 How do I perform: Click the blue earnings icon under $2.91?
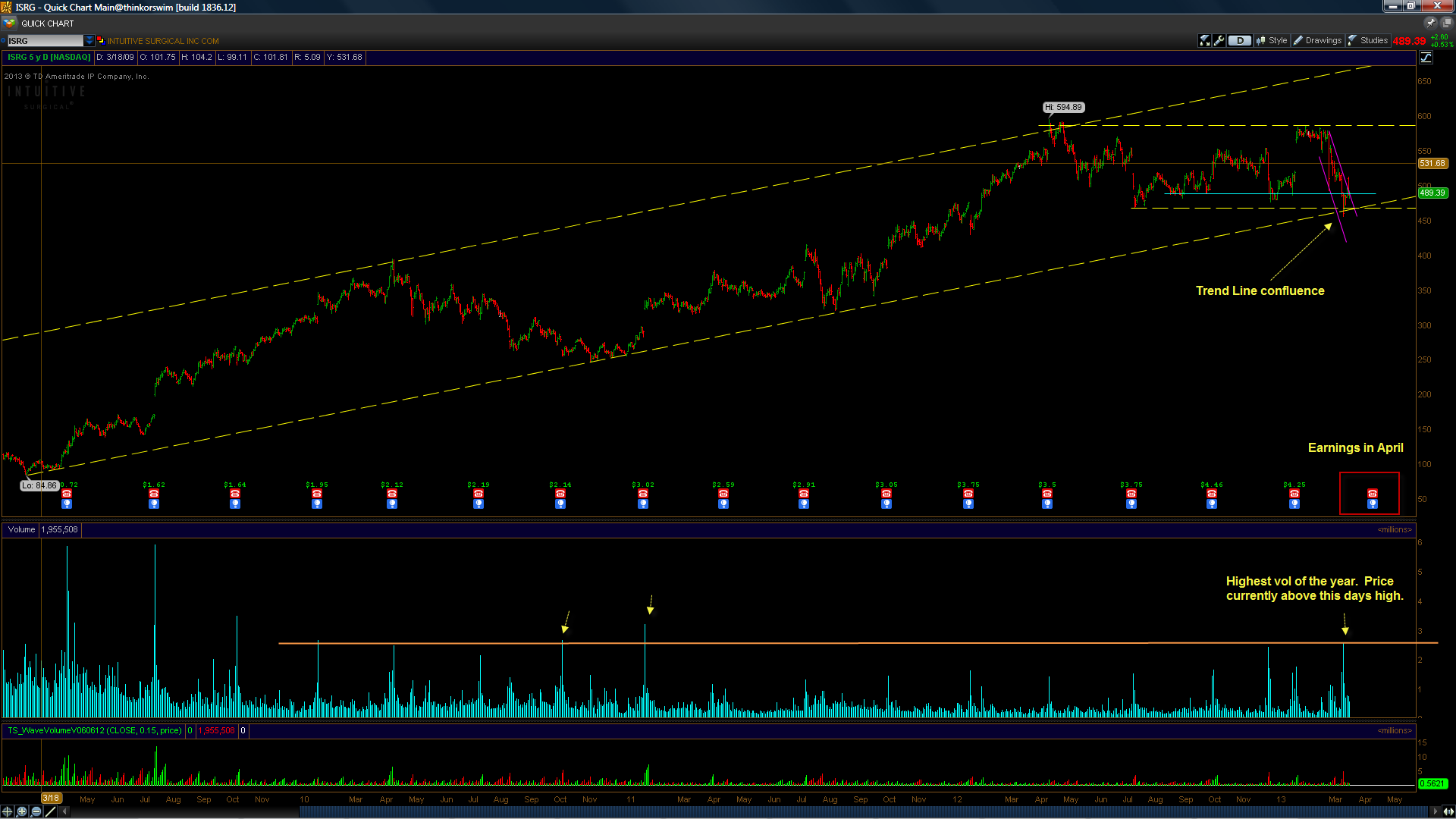804,504
